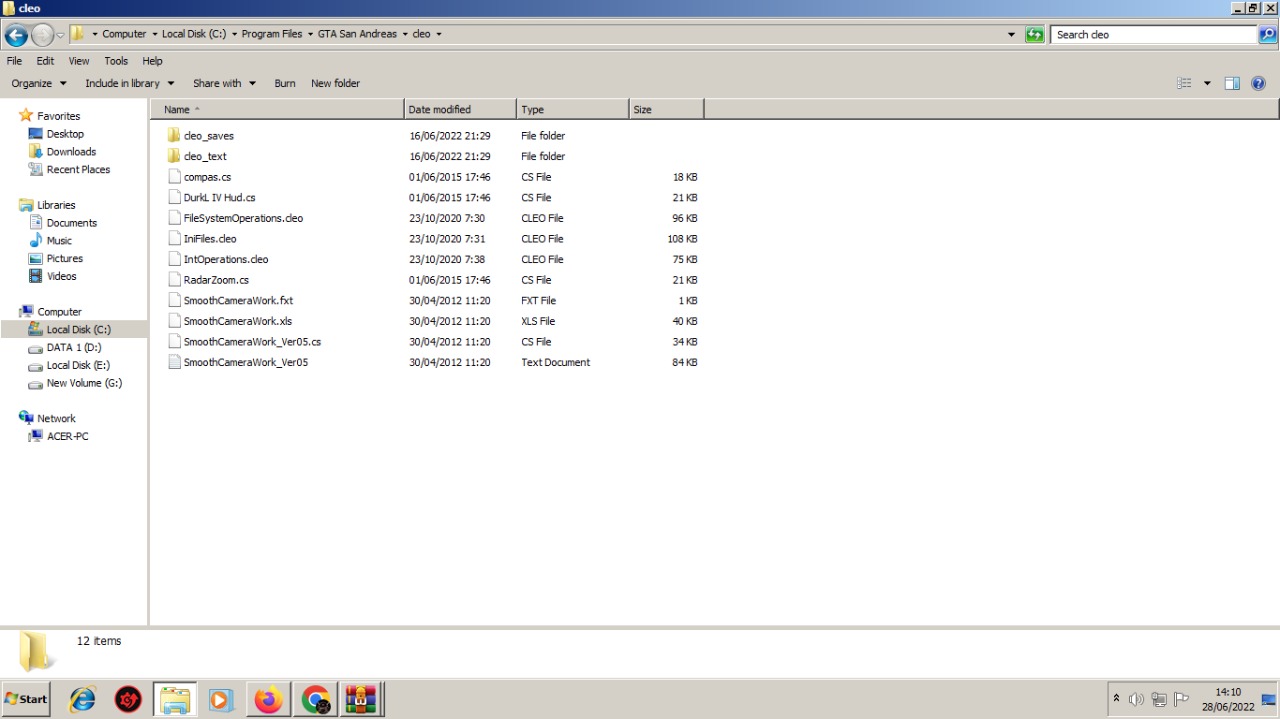Select Pictures library
The image size is (1280, 719).
pos(64,259)
